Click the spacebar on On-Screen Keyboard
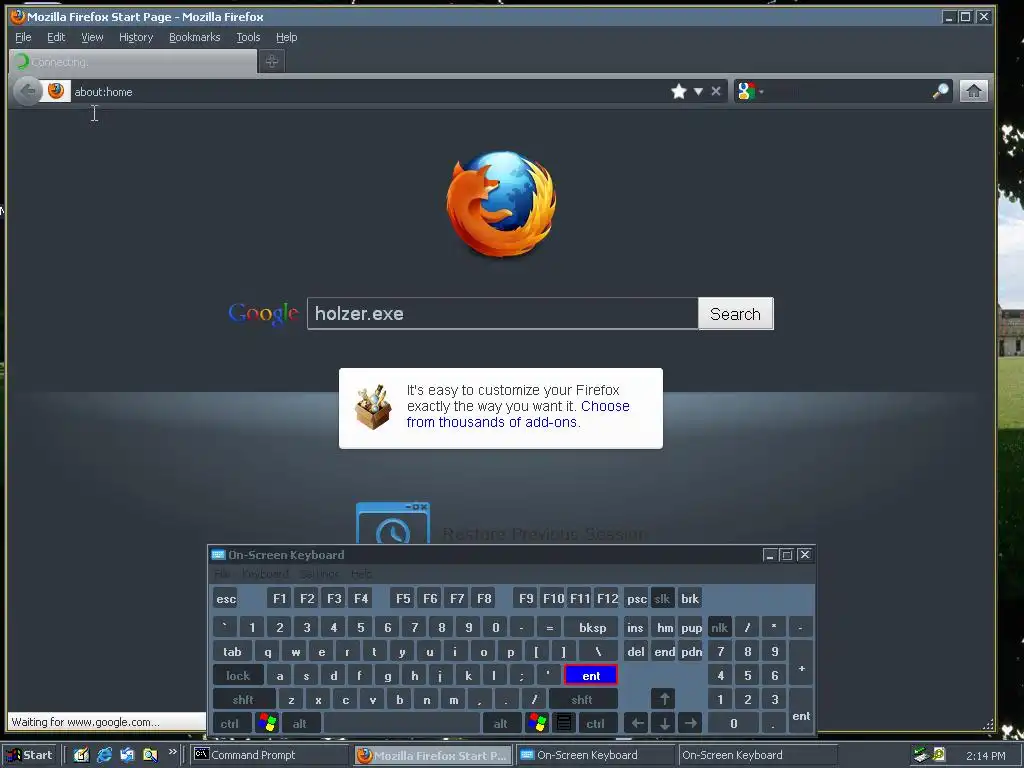Screen dimensions: 1024x768 [402, 724]
